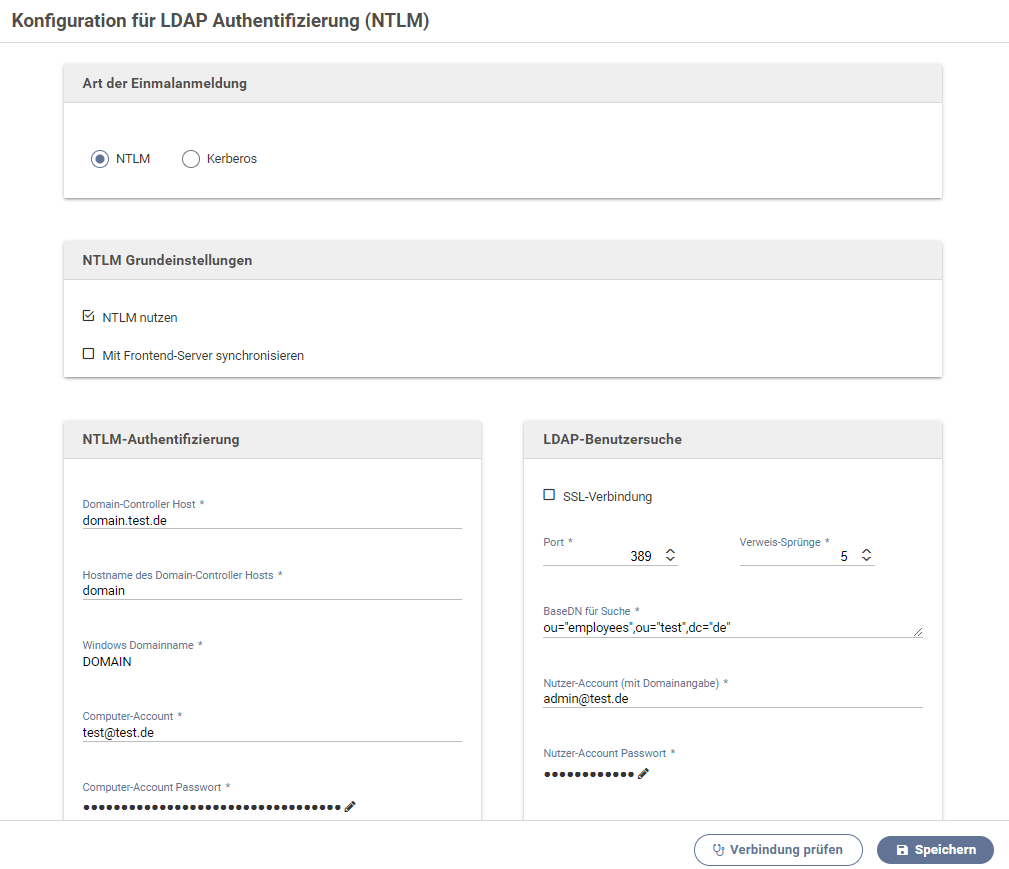Click the BaseDN für Suche textarea

pos(727,628)
